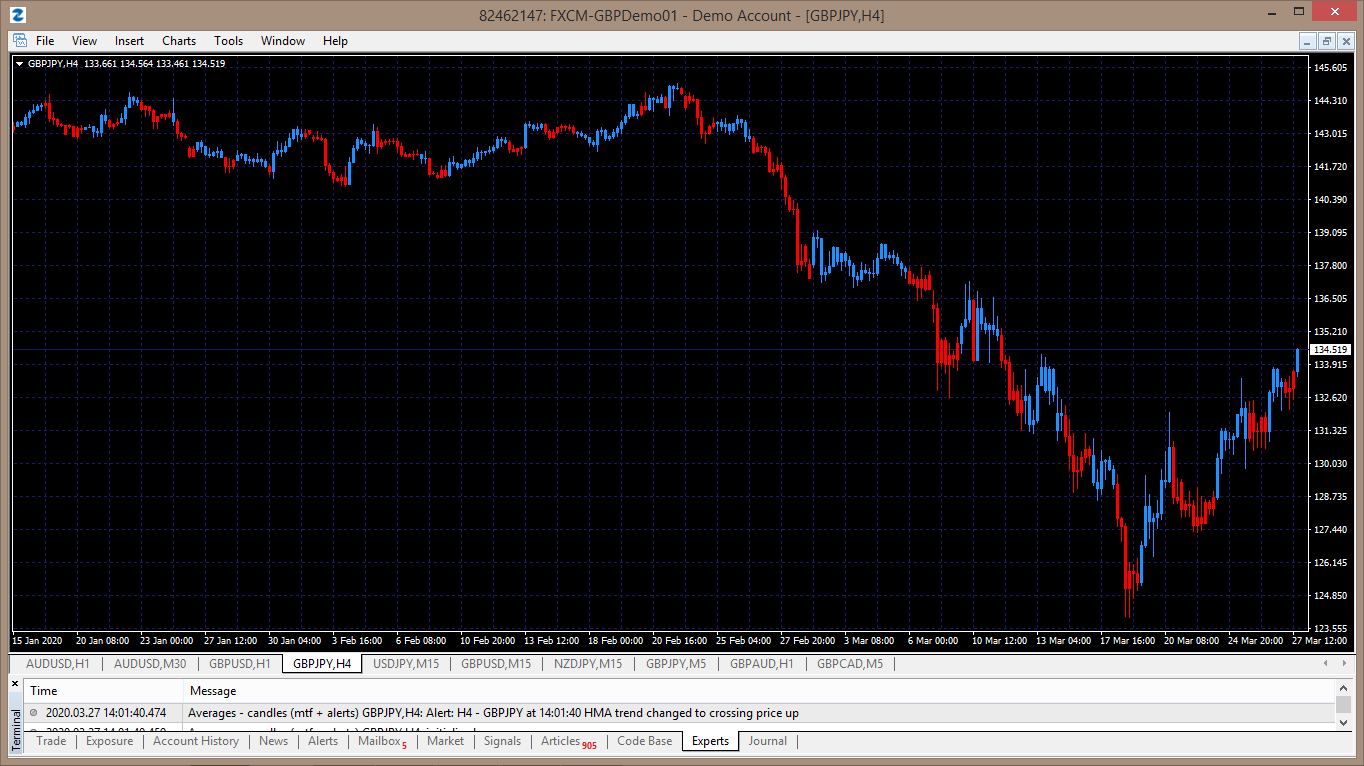
Task: Select the active GBPJPY,H4 chart tab
Action: coord(322,663)
